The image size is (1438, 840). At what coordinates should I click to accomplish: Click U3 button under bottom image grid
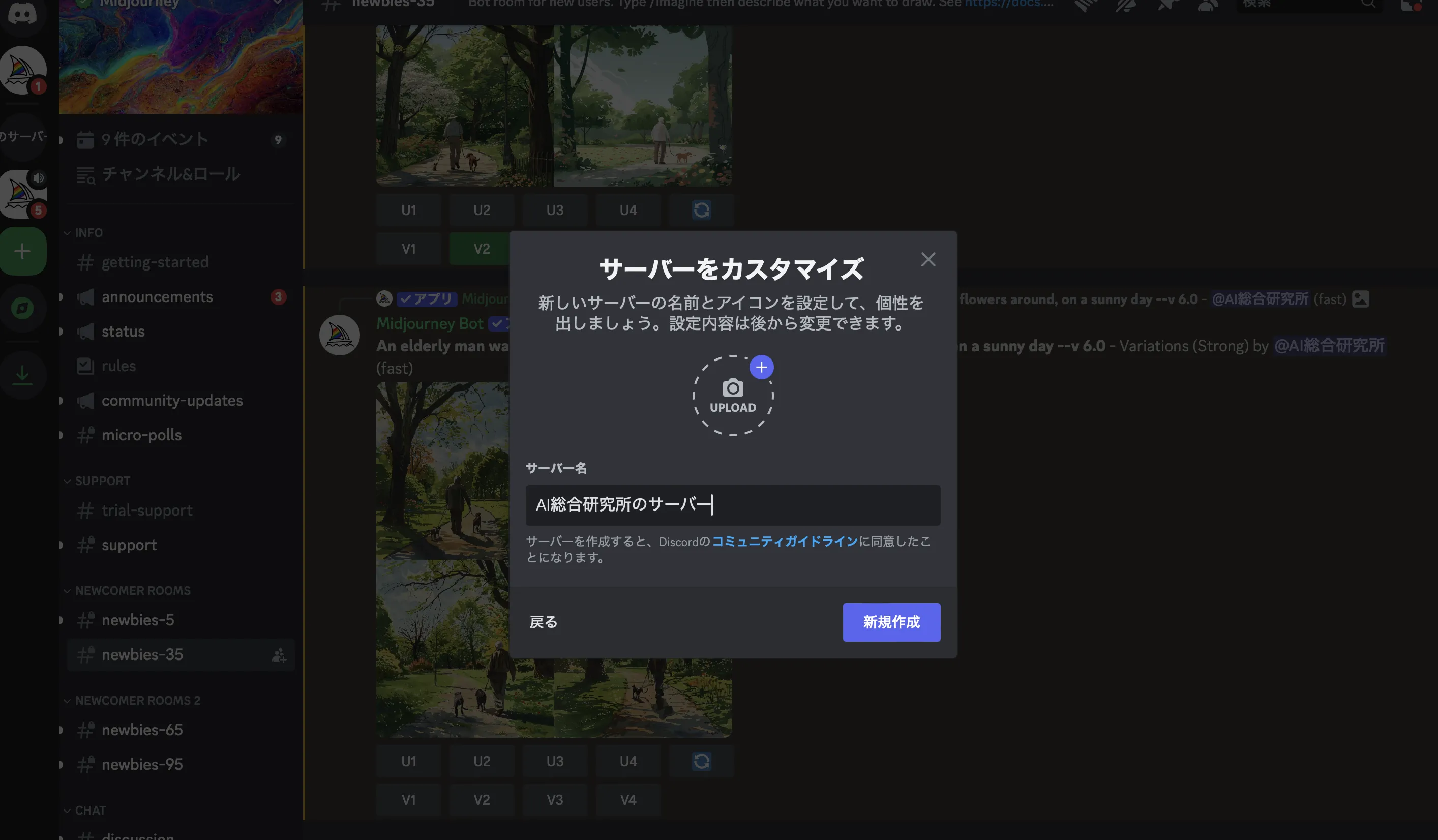[x=555, y=761]
